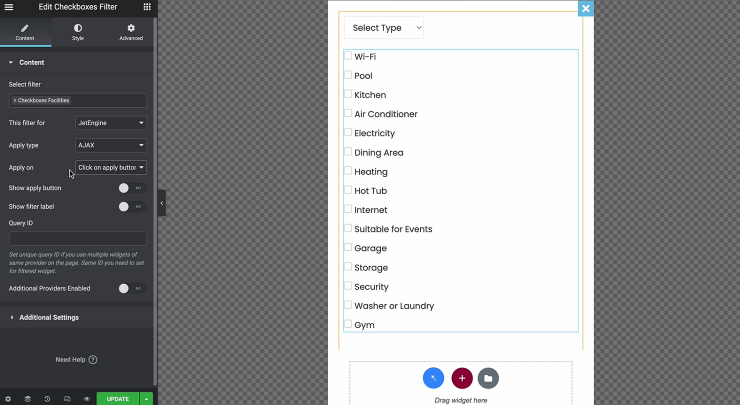This screenshot has width=740, height=405.
Task: Switch to the Style tab
Action: tap(78, 33)
